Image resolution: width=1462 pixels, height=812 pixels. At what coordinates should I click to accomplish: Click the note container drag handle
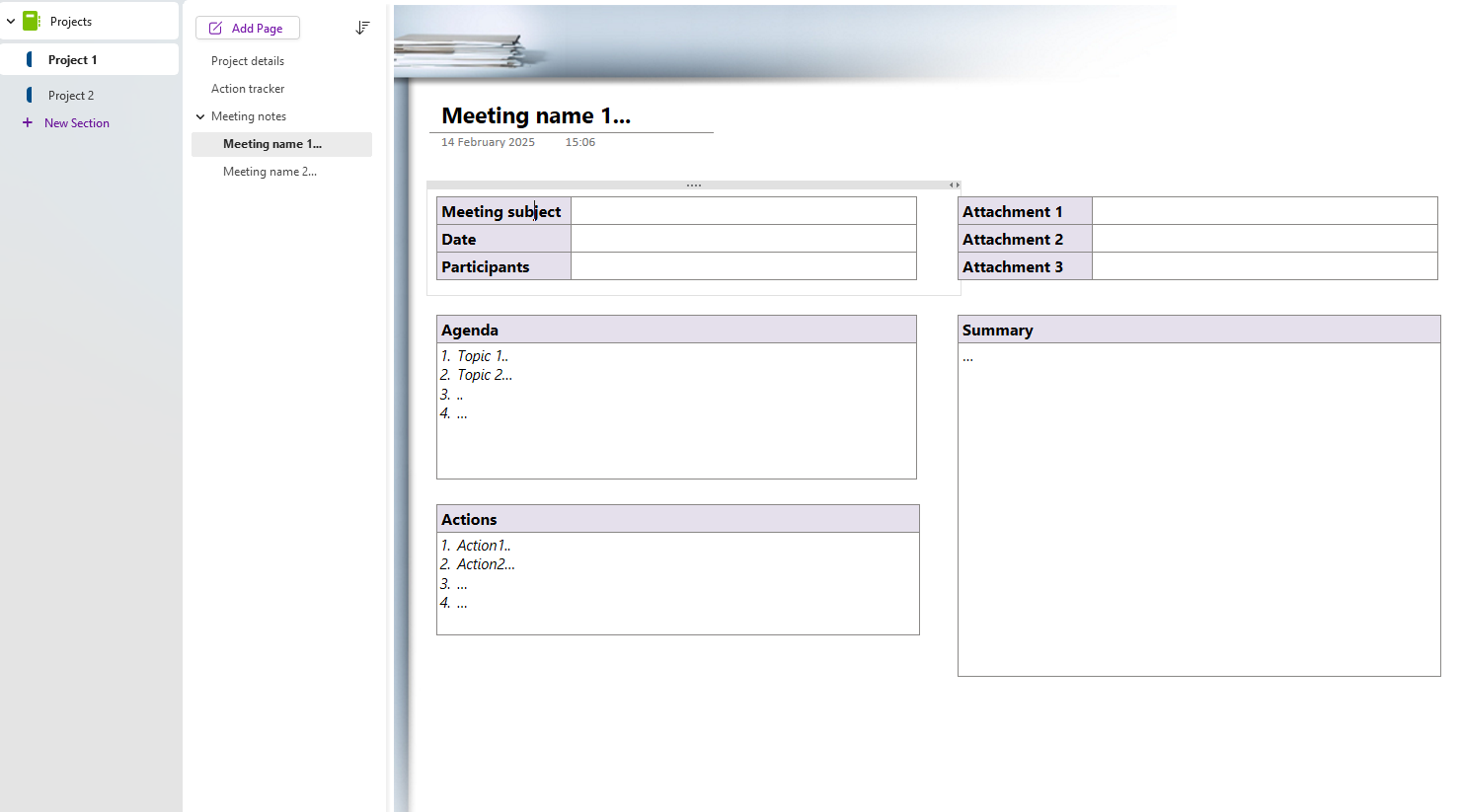pyautogui.click(x=693, y=185)
